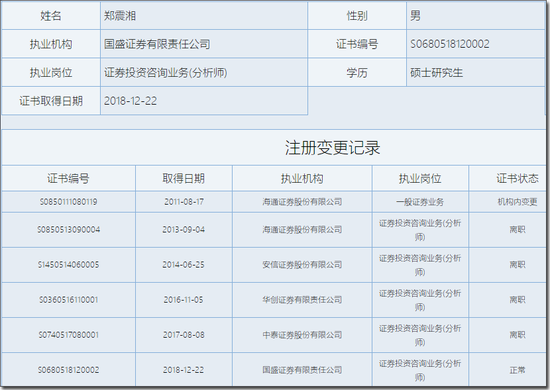The height and width of the screenshot is (390, 550).
Task: Select S0680518120002 in the records table's last row
Action: tap(68, 370)
